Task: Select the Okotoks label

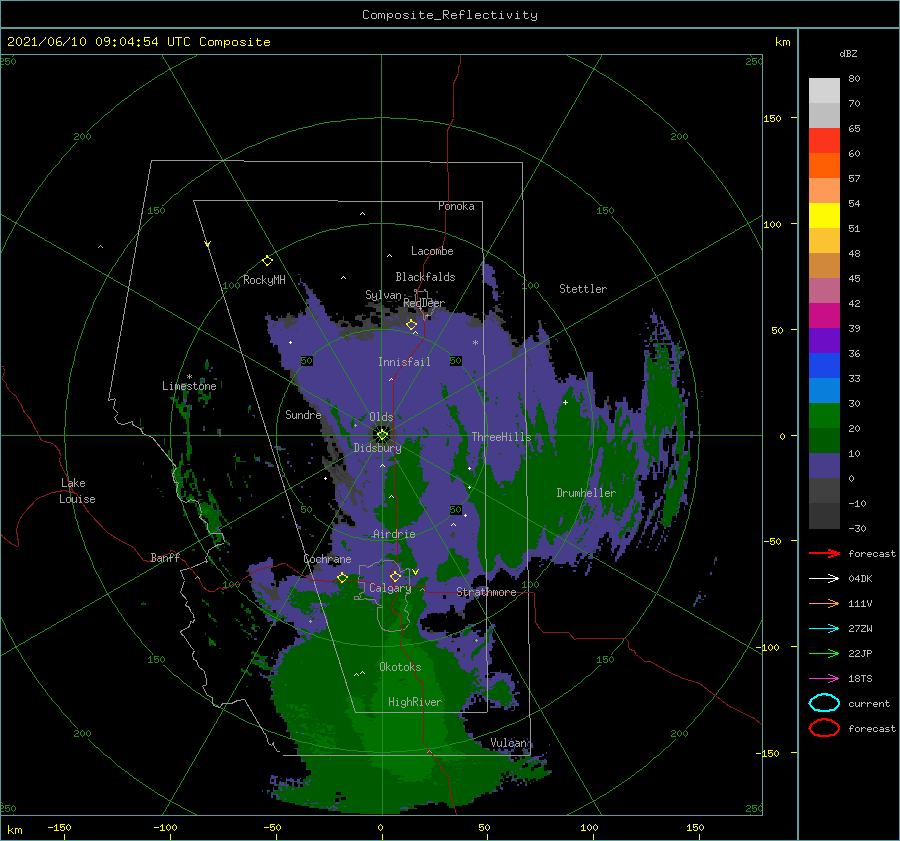Action: point(400,667)
